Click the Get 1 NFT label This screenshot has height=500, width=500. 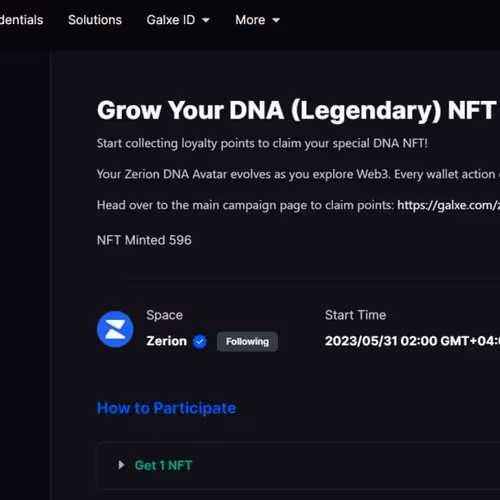tap(163, 465)
